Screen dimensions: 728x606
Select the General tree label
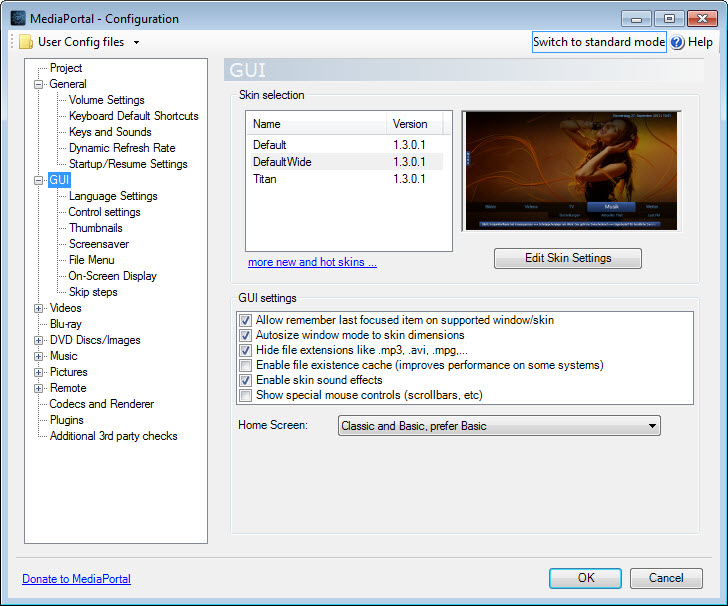tap(68, 85)
